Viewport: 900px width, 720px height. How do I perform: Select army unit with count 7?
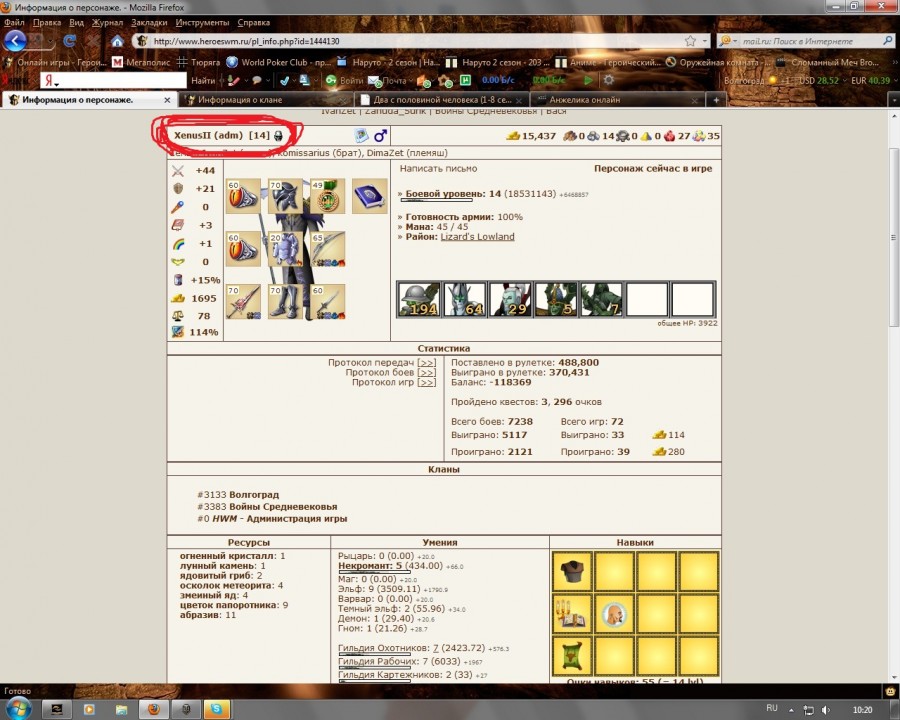(x=601, y=299)
